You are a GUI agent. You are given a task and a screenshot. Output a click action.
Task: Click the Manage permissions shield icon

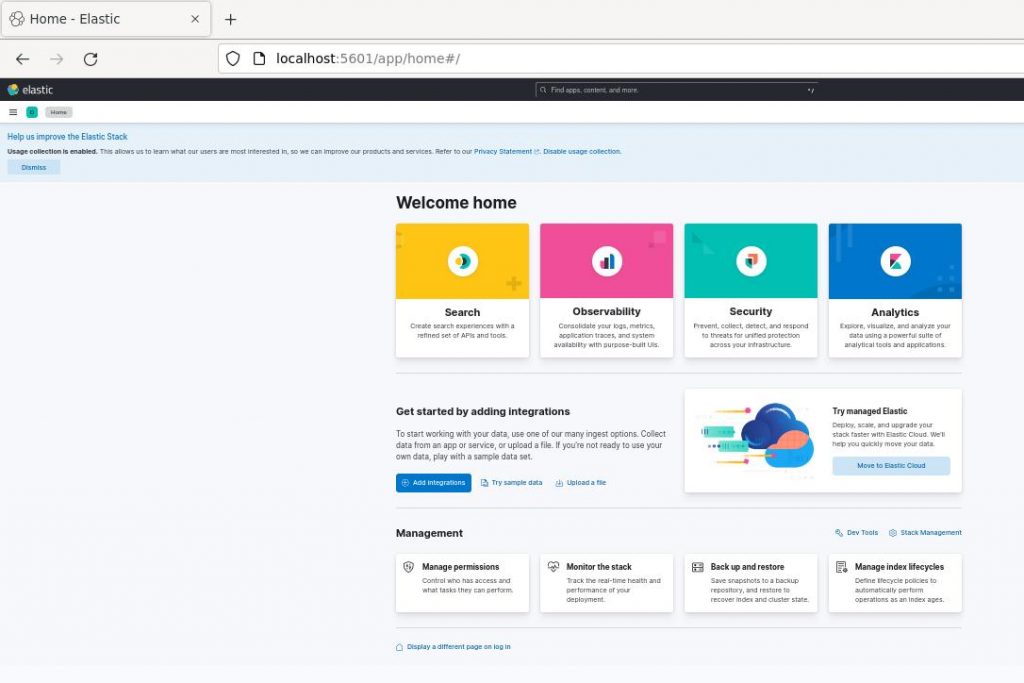(409, 567)
